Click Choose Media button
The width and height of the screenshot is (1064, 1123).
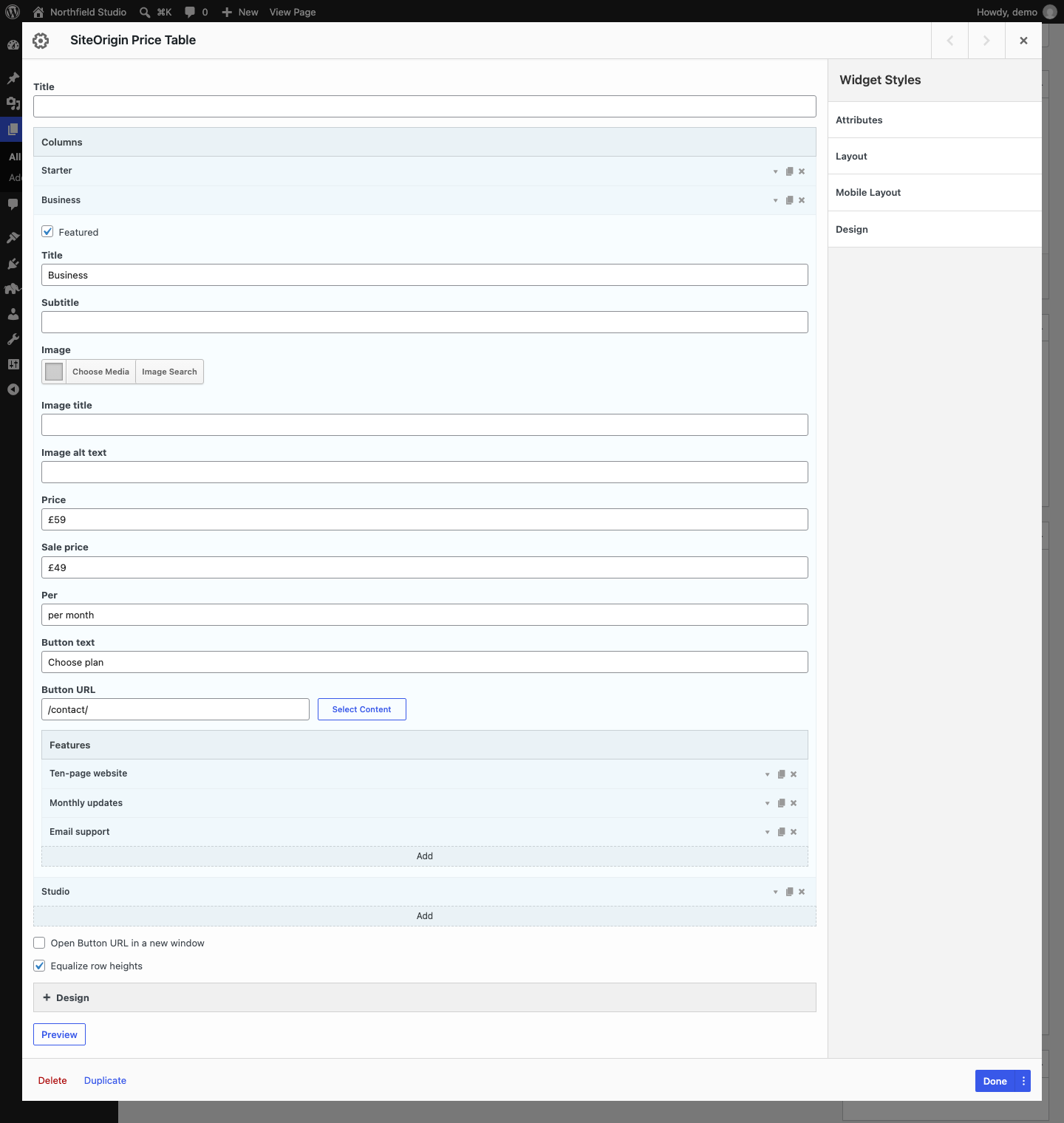(100, 372)
